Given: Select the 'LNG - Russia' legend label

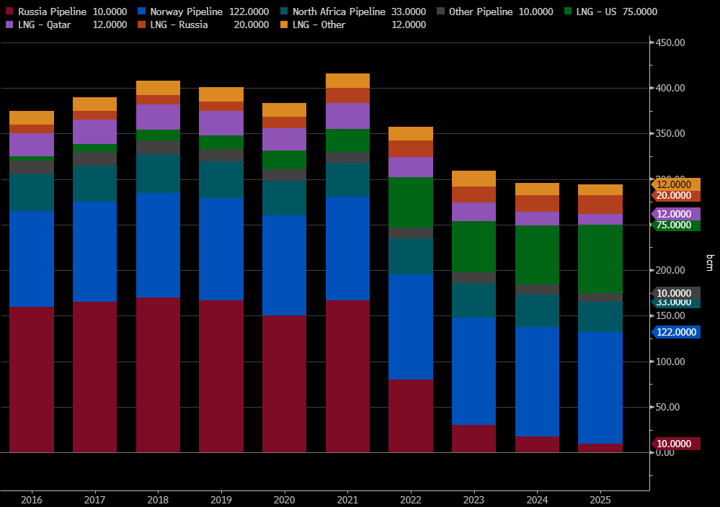Looking at the screenshot, I should (x=179, y=25).
